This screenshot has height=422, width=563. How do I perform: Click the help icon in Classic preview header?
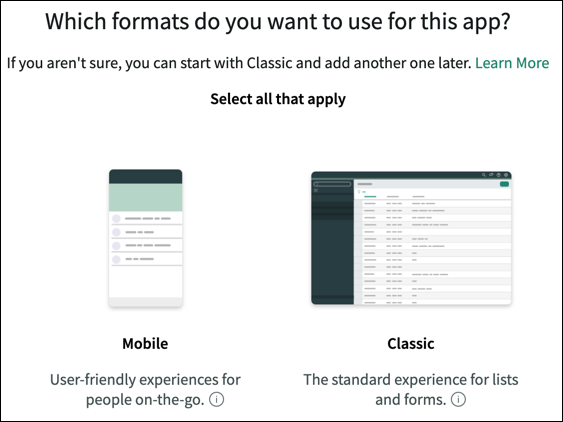[498, 175]
